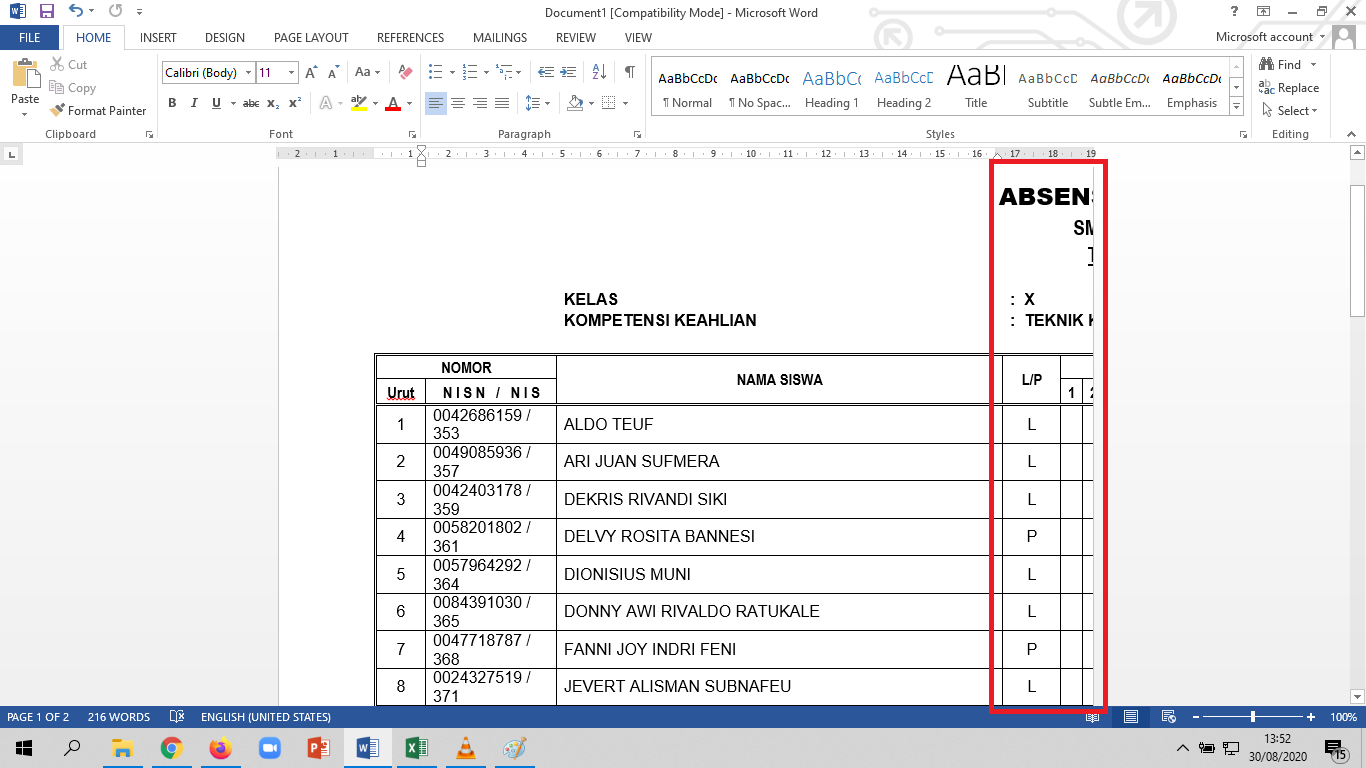
Task: Apply subscript formatting
Action: point(275,103)
